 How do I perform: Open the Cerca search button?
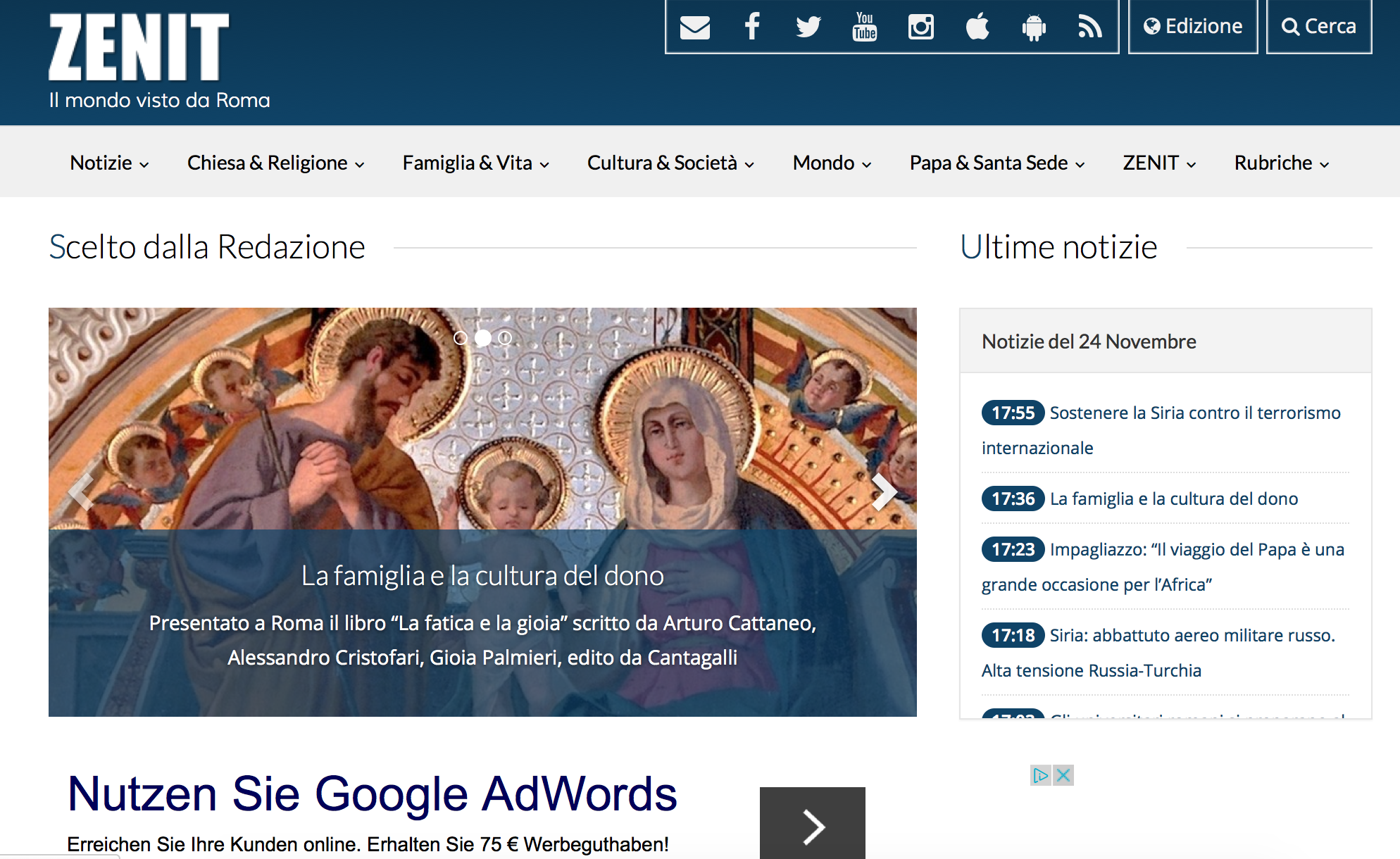click(1319, 27)
